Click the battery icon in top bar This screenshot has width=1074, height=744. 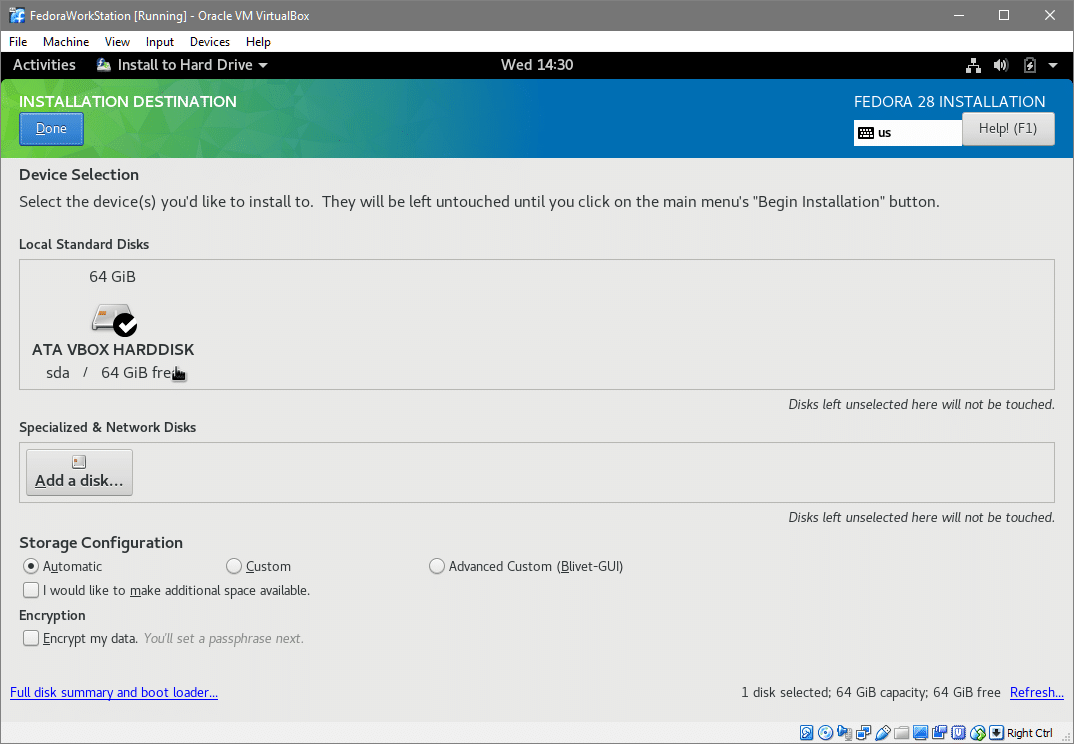tap(1029, 65)
